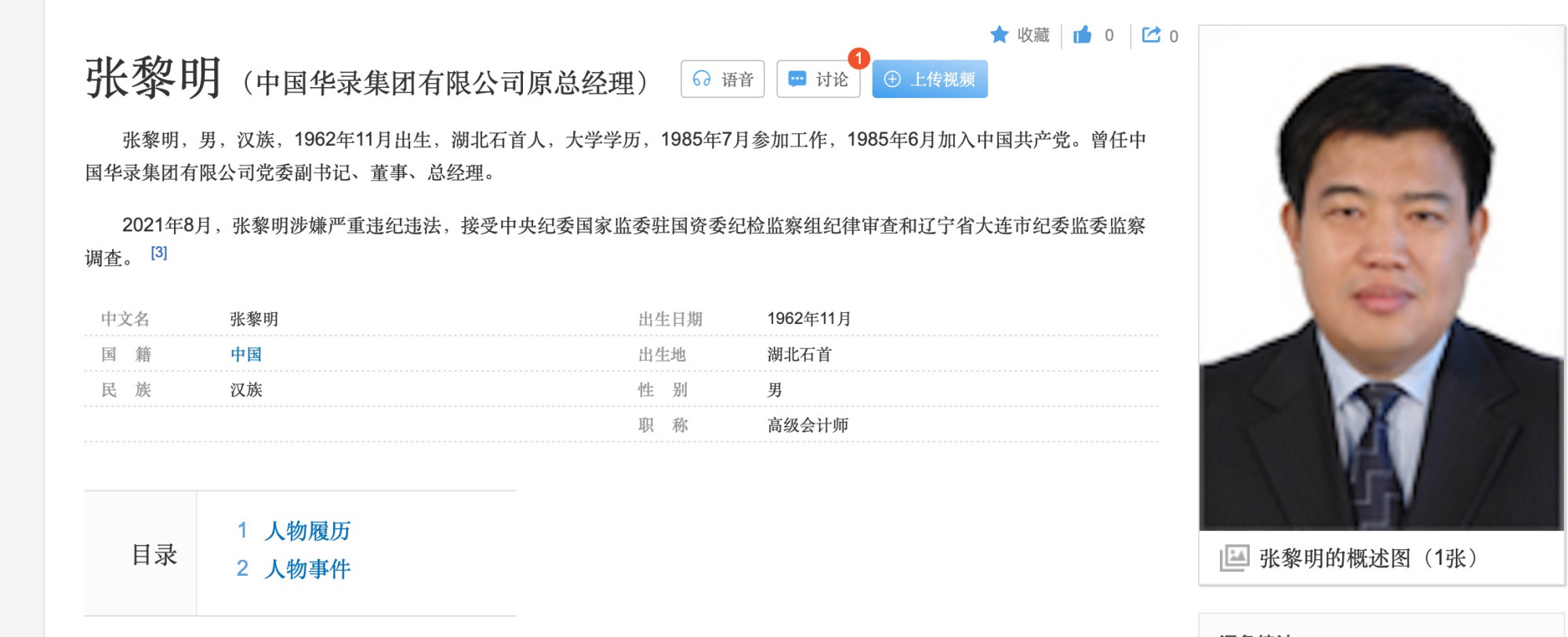
Task: Click the red notification badge showing 1
Action: point(858,58)
